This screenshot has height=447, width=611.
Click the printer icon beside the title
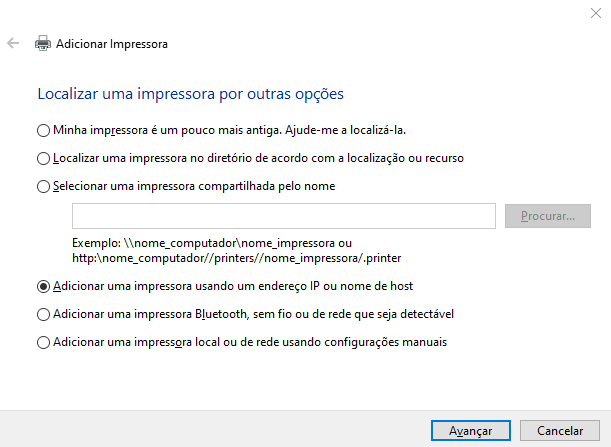[x=43, y=44]
